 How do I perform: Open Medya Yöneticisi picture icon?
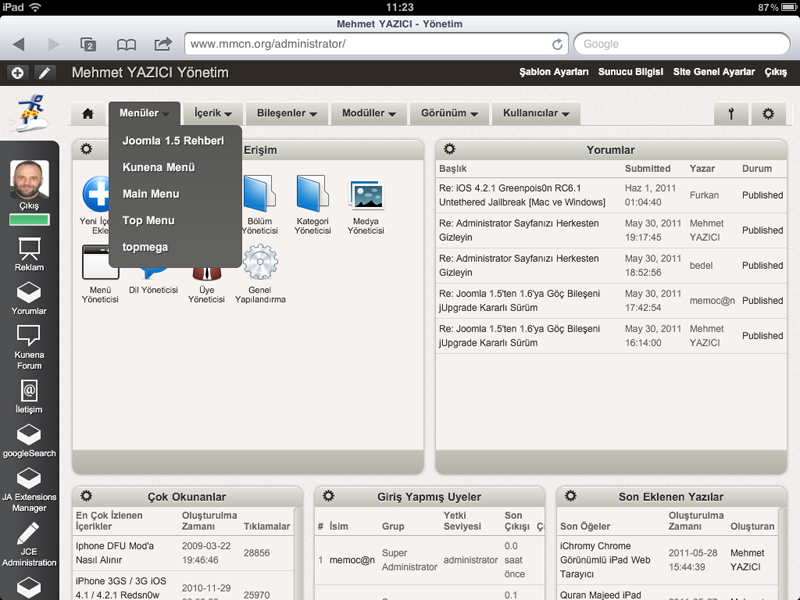366,195
